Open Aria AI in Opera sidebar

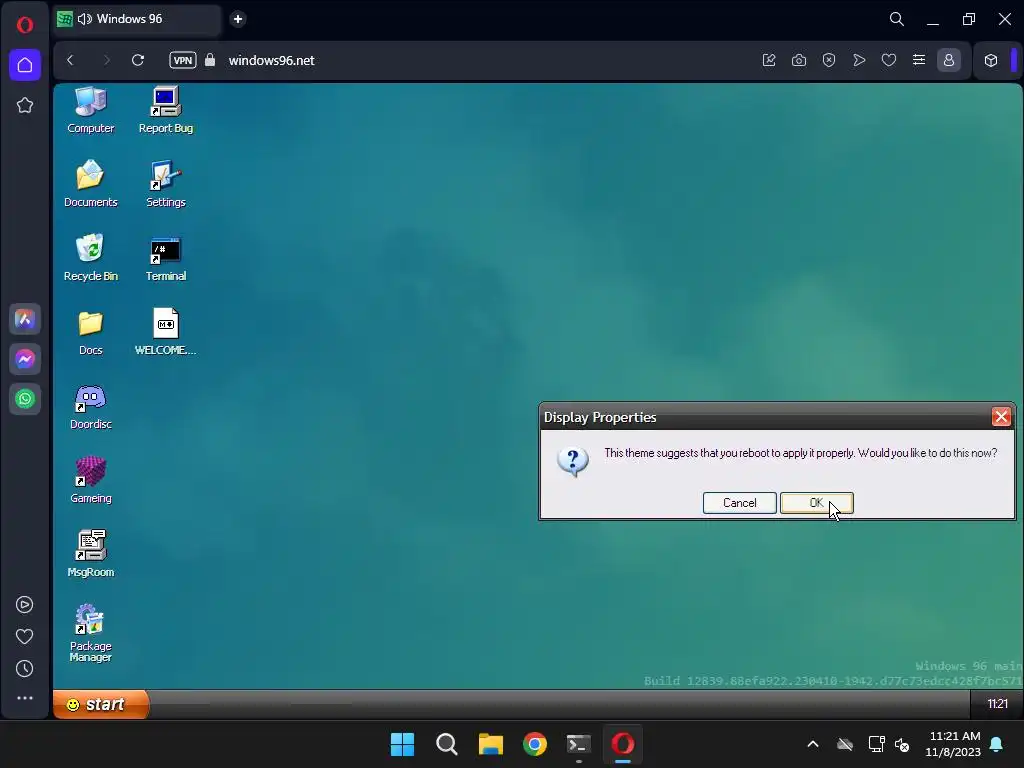coord(25,319)
